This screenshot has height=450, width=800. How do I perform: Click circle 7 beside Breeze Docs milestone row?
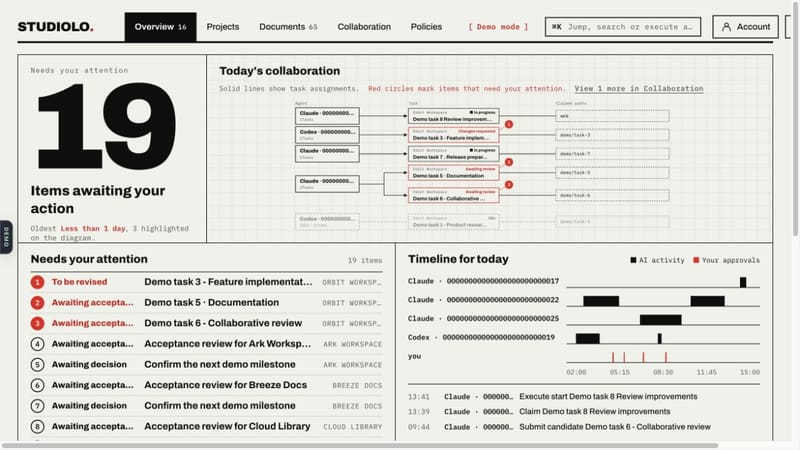pyautogui.click(x=37, y=406)
